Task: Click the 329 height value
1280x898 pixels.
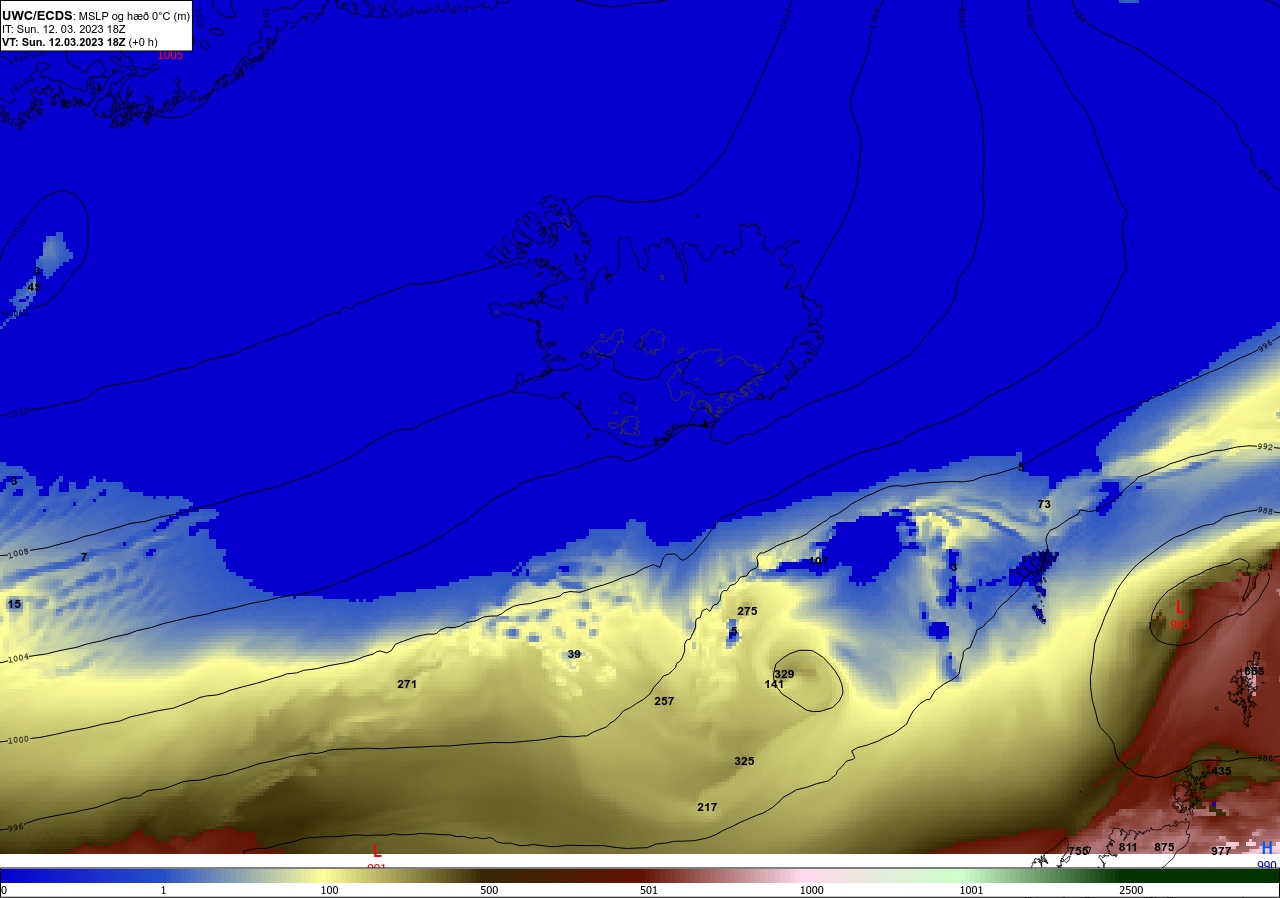Action: (x=784, y=674)
